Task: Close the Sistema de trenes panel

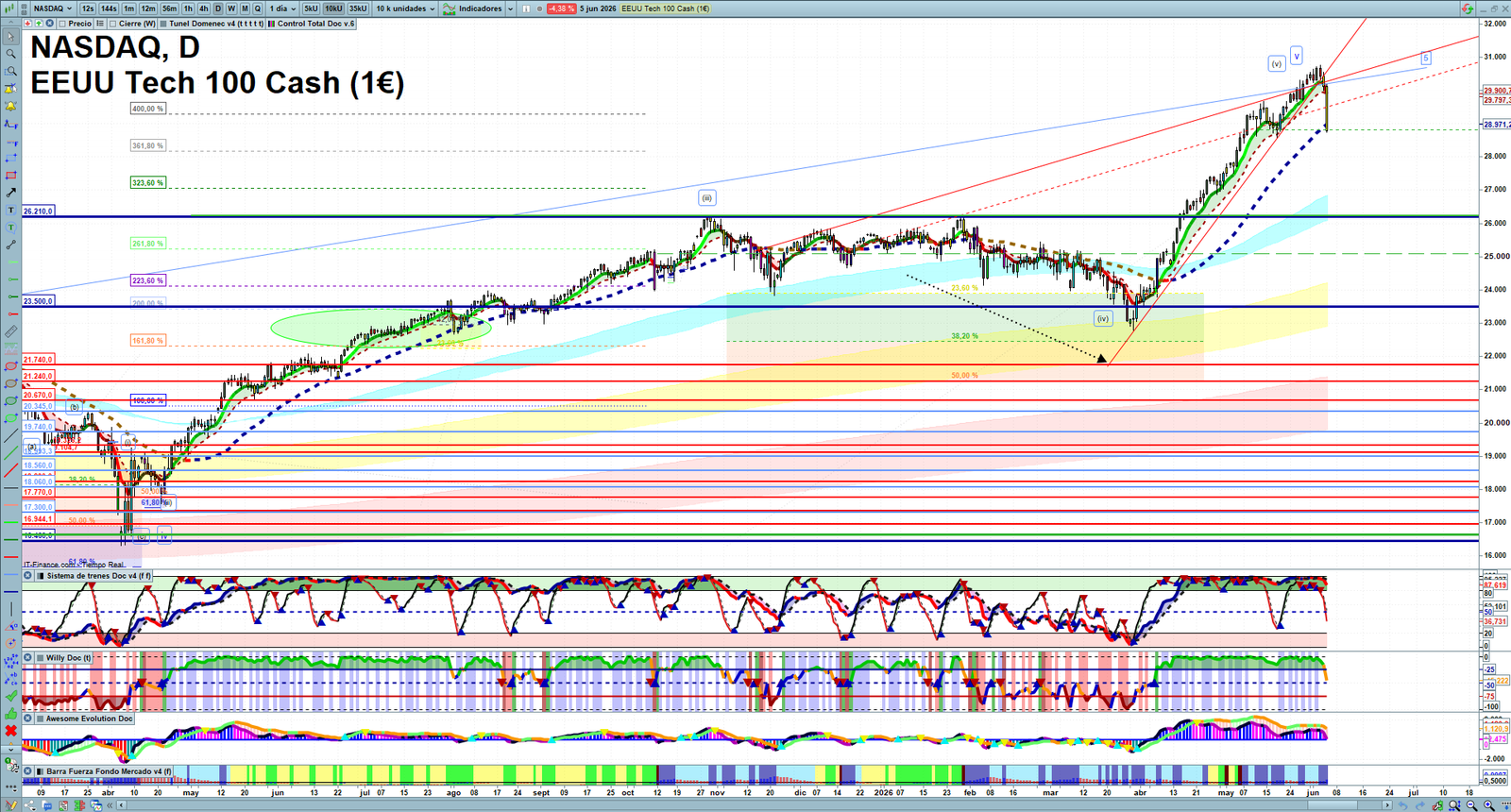Action: 28,575
